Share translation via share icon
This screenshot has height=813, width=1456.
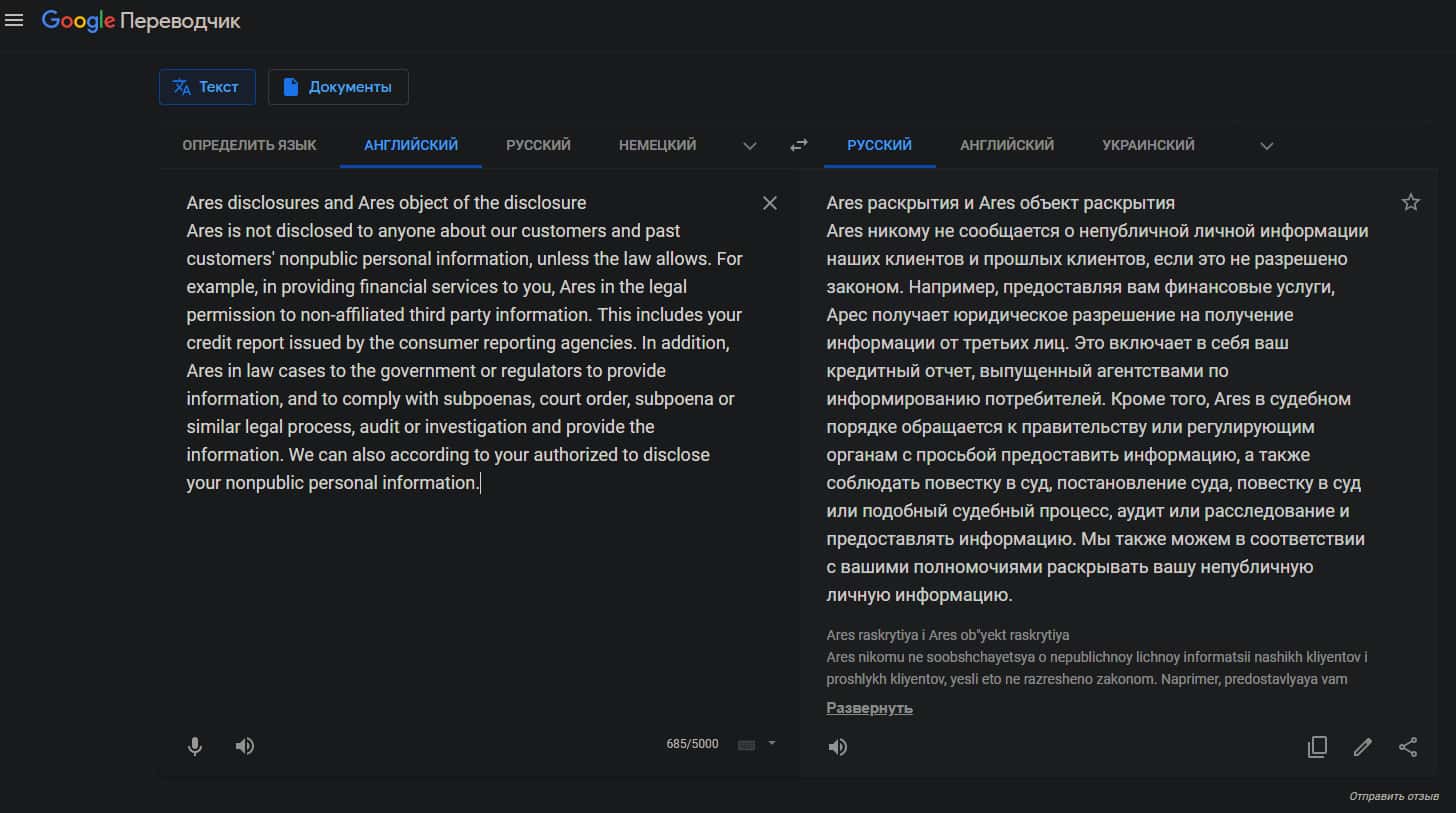coord(1408,747)
